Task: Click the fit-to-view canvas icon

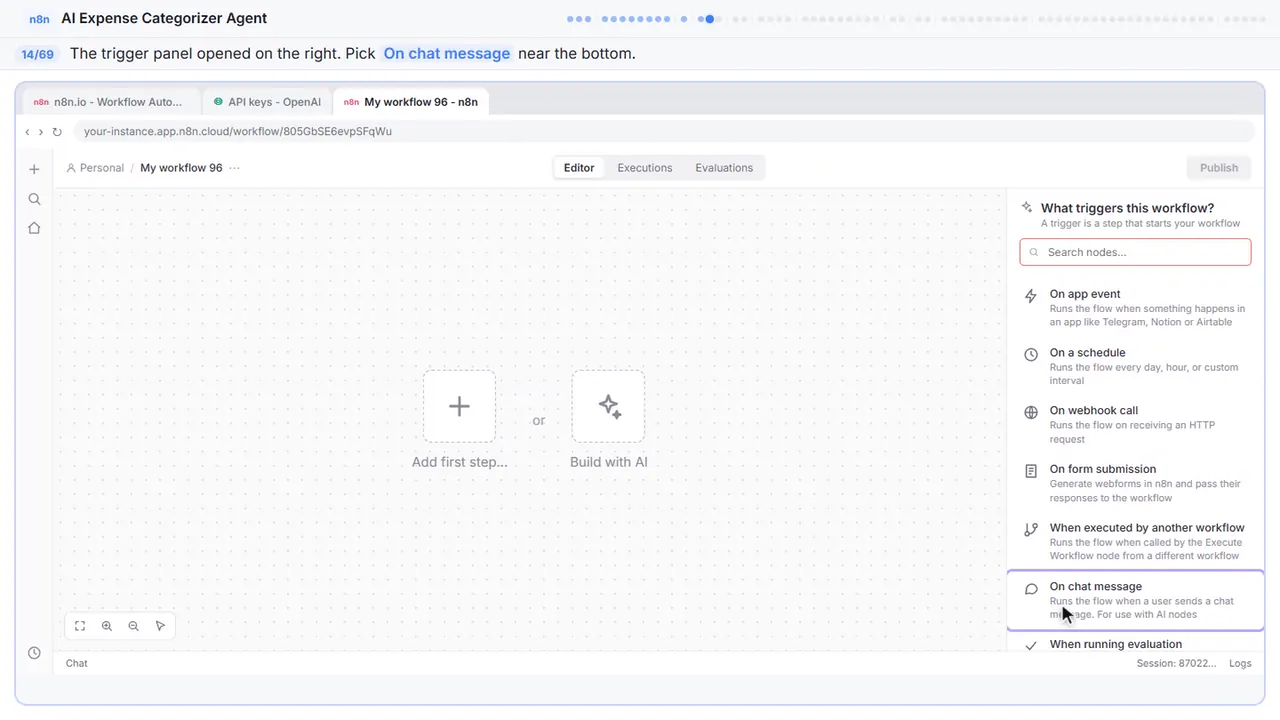Action: click(80, 626)
